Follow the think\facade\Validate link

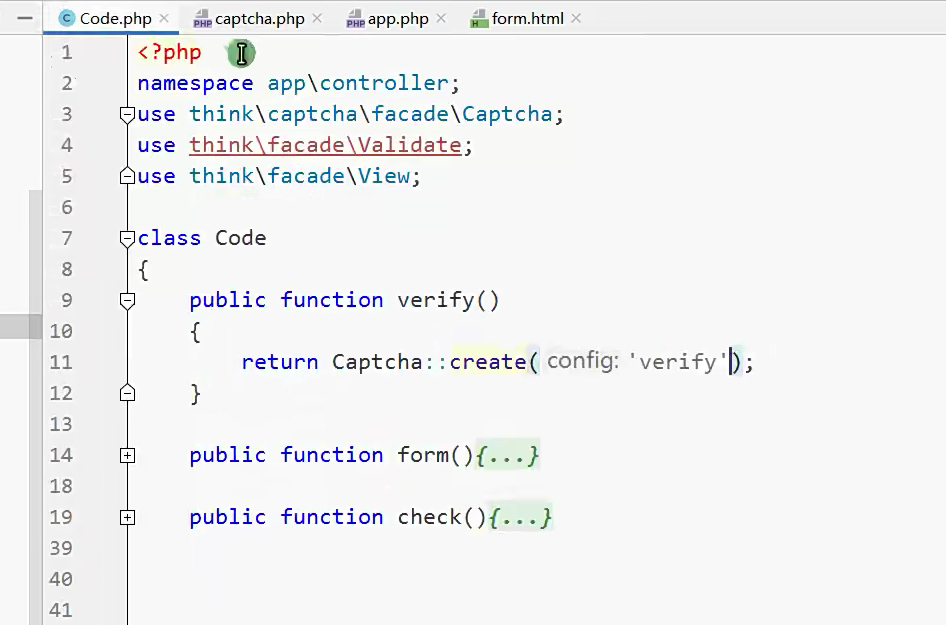pyautogui.click(x=325, y=145)
